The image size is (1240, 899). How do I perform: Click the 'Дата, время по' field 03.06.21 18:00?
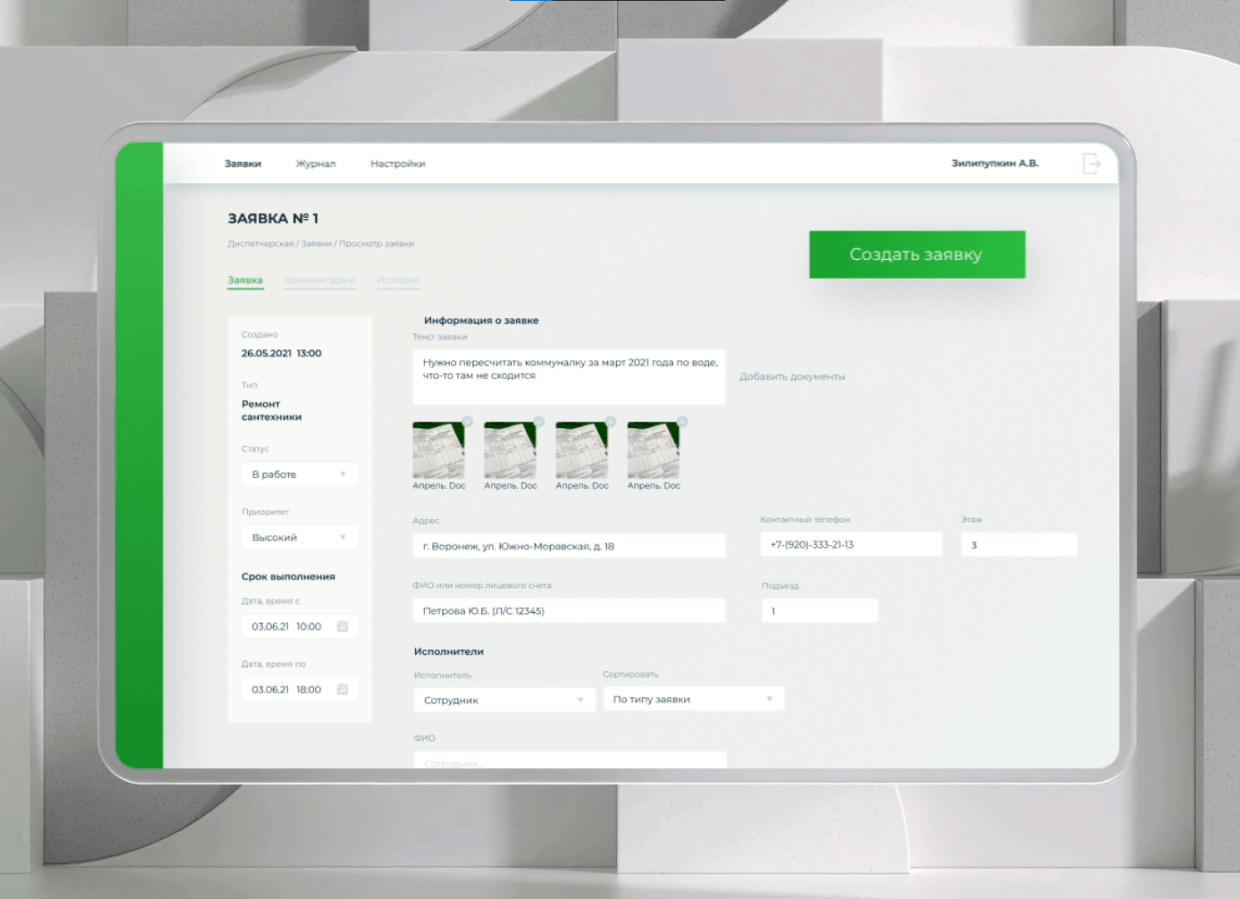pos(299,689)
